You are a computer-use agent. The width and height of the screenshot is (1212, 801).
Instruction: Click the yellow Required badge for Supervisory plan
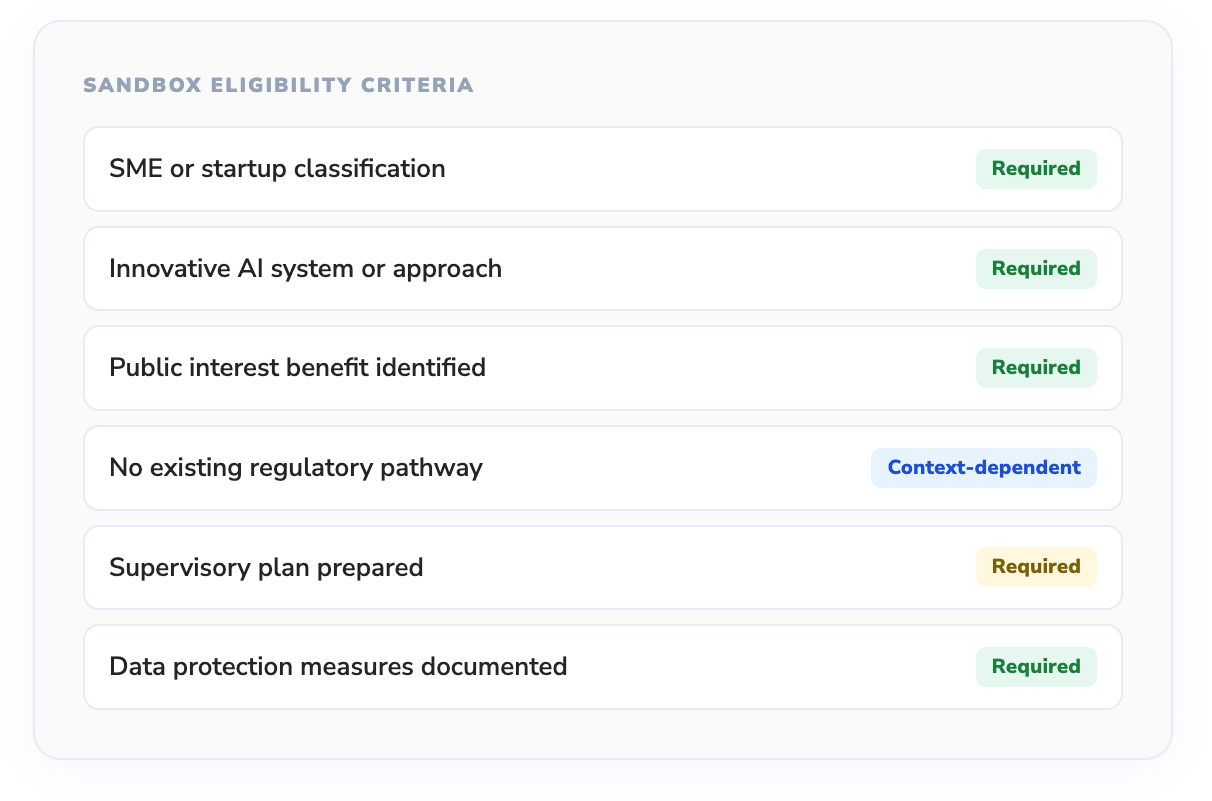[1036, 567]
